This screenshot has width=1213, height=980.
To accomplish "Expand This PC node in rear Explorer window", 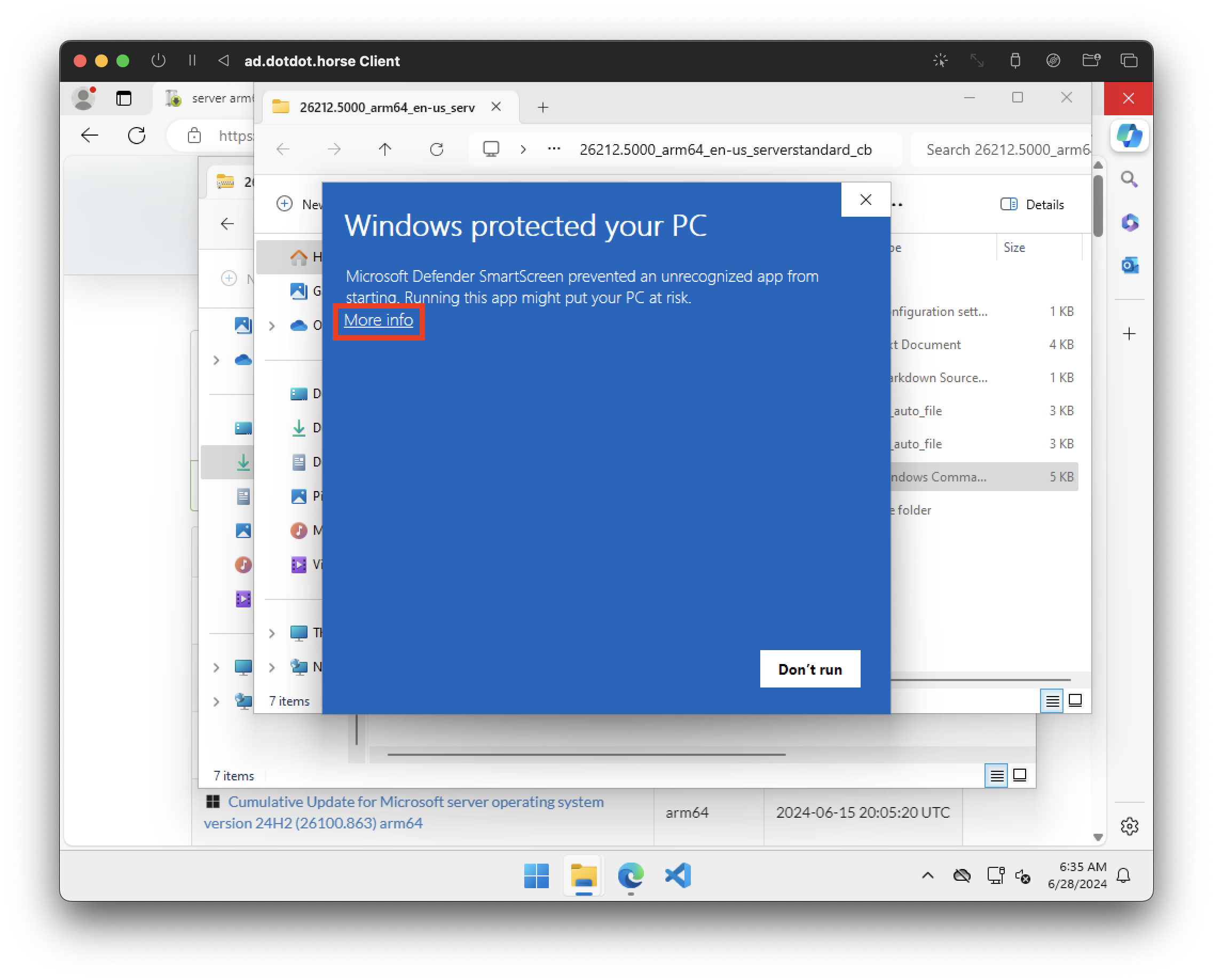I will pos(216,667).
